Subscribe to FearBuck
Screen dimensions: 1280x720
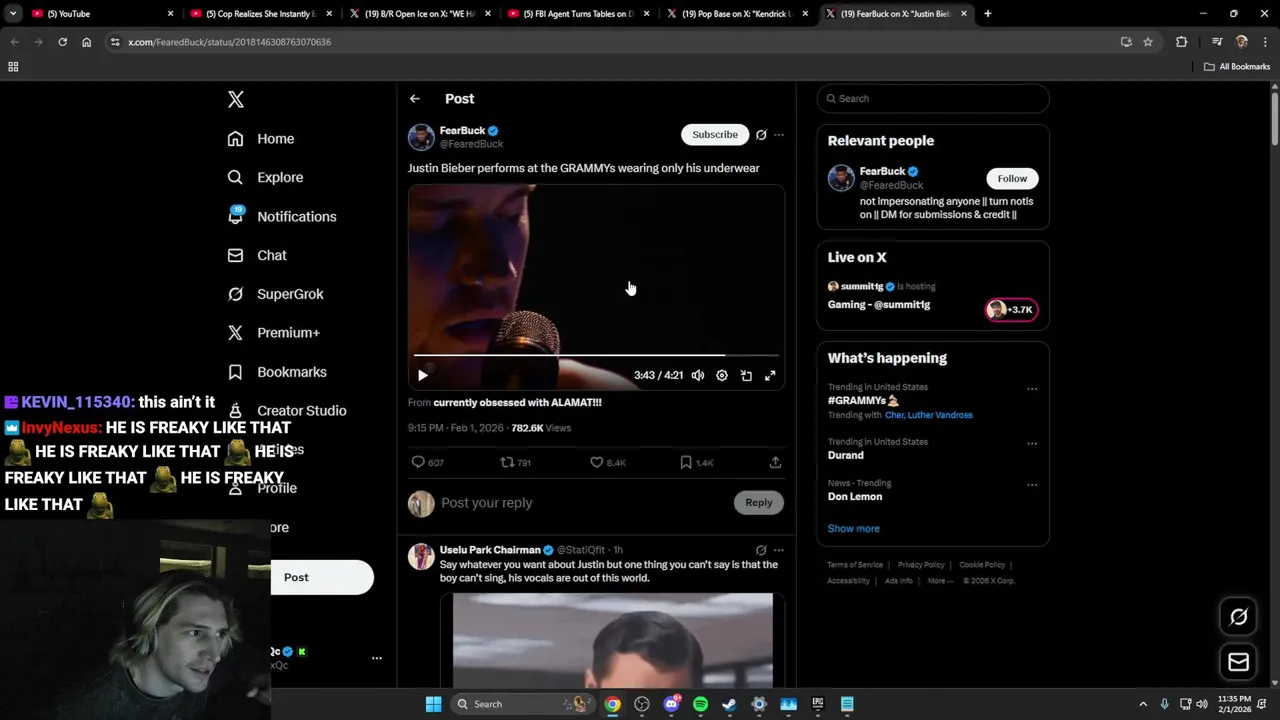point(715,135)
